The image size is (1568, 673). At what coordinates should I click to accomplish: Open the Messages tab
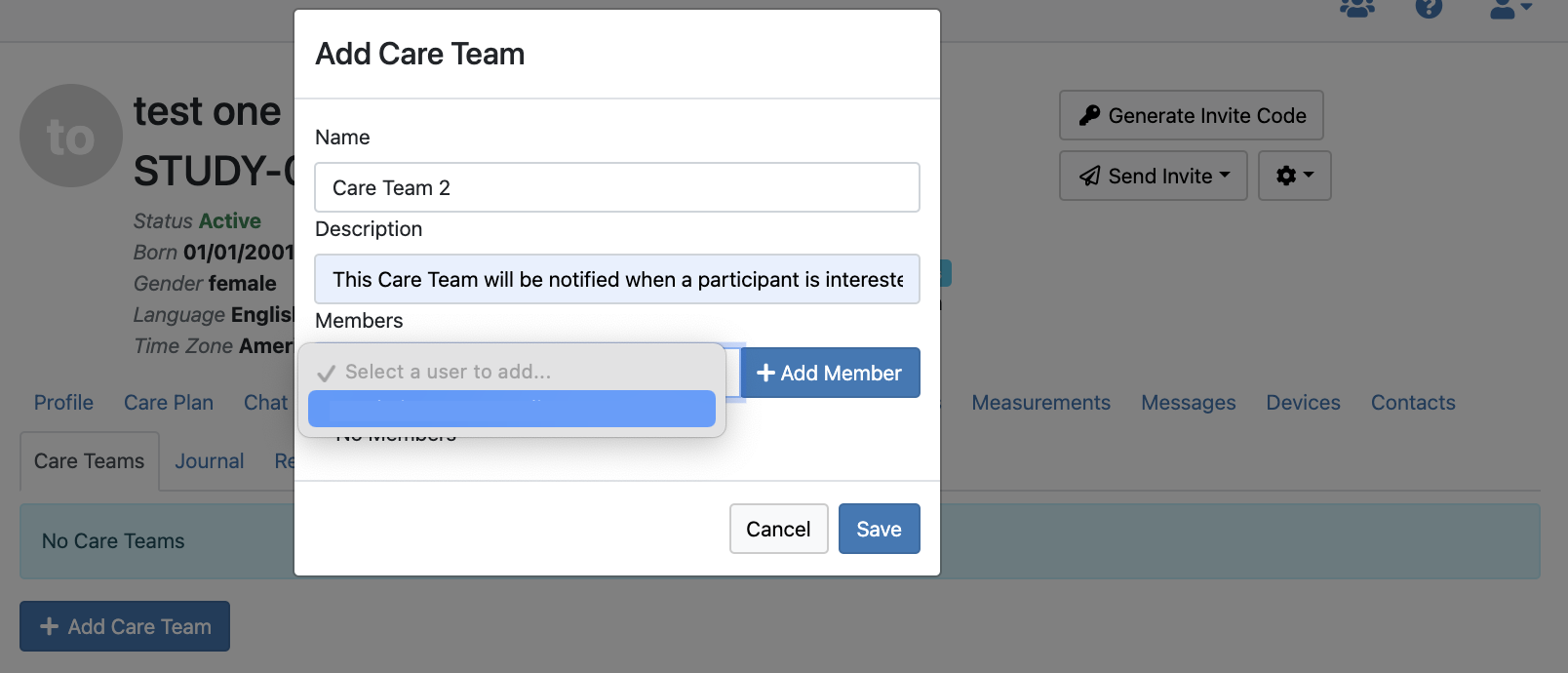coord(1188,403)
